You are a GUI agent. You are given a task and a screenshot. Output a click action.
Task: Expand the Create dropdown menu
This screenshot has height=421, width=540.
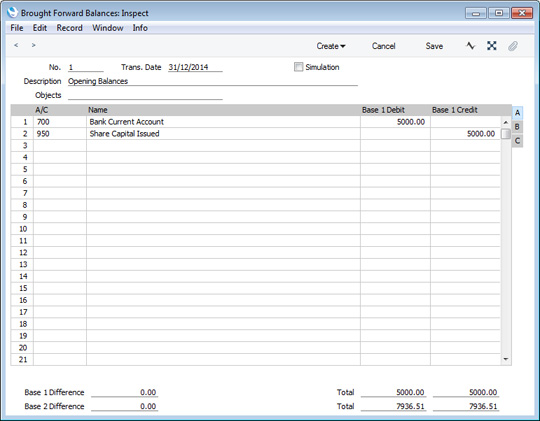[x=331, y=46]
